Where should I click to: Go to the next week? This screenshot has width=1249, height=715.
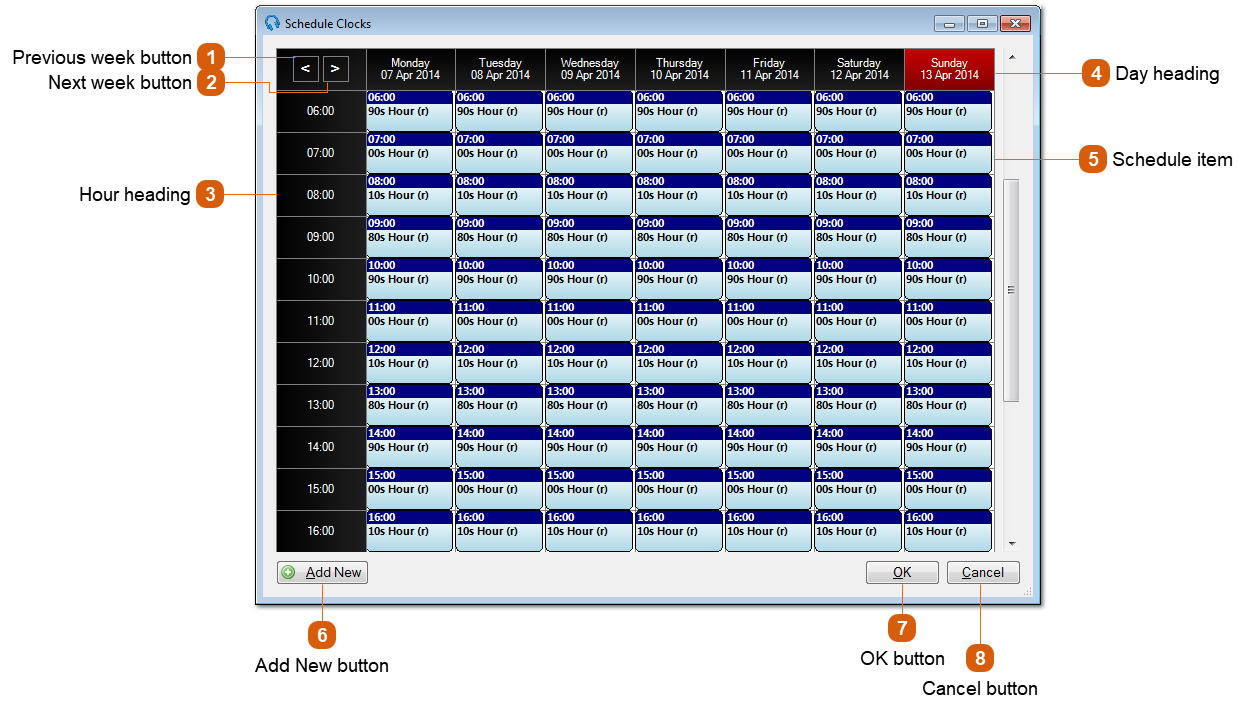[x=335, y=68]
